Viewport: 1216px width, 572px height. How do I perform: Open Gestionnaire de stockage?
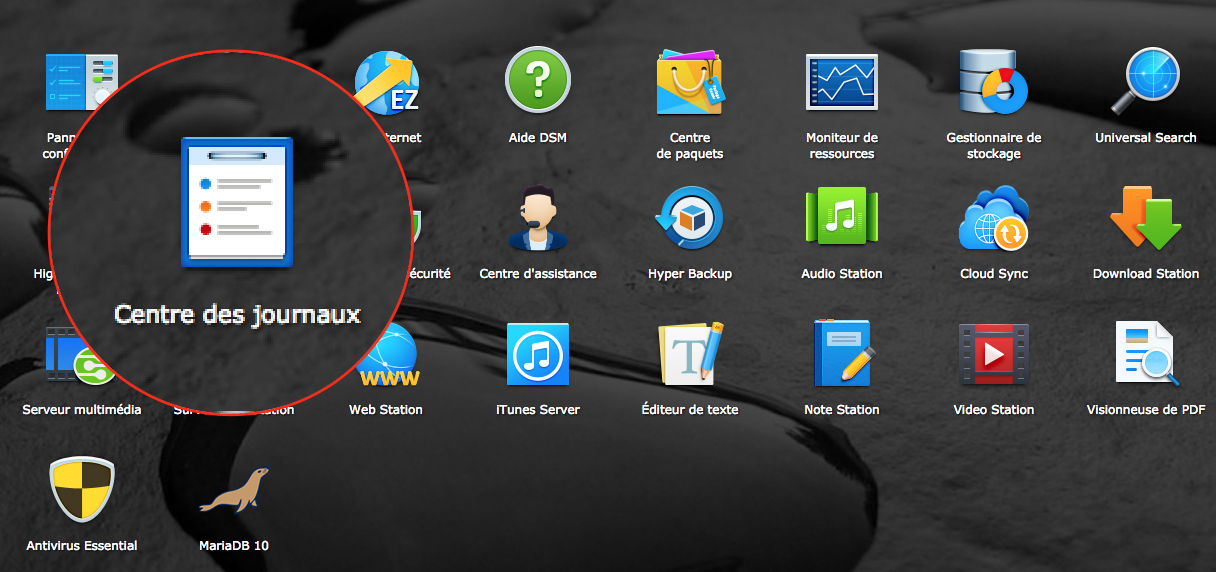pos(993,83)
